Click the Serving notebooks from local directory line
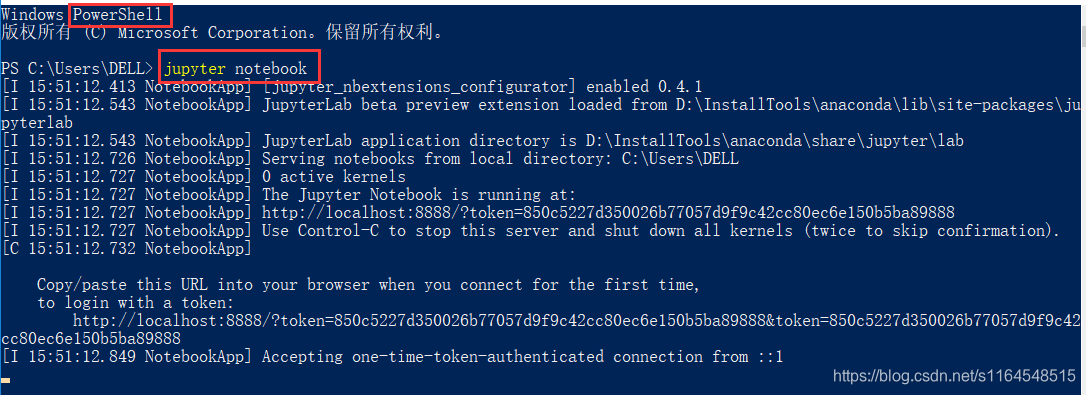 [371, 159]
